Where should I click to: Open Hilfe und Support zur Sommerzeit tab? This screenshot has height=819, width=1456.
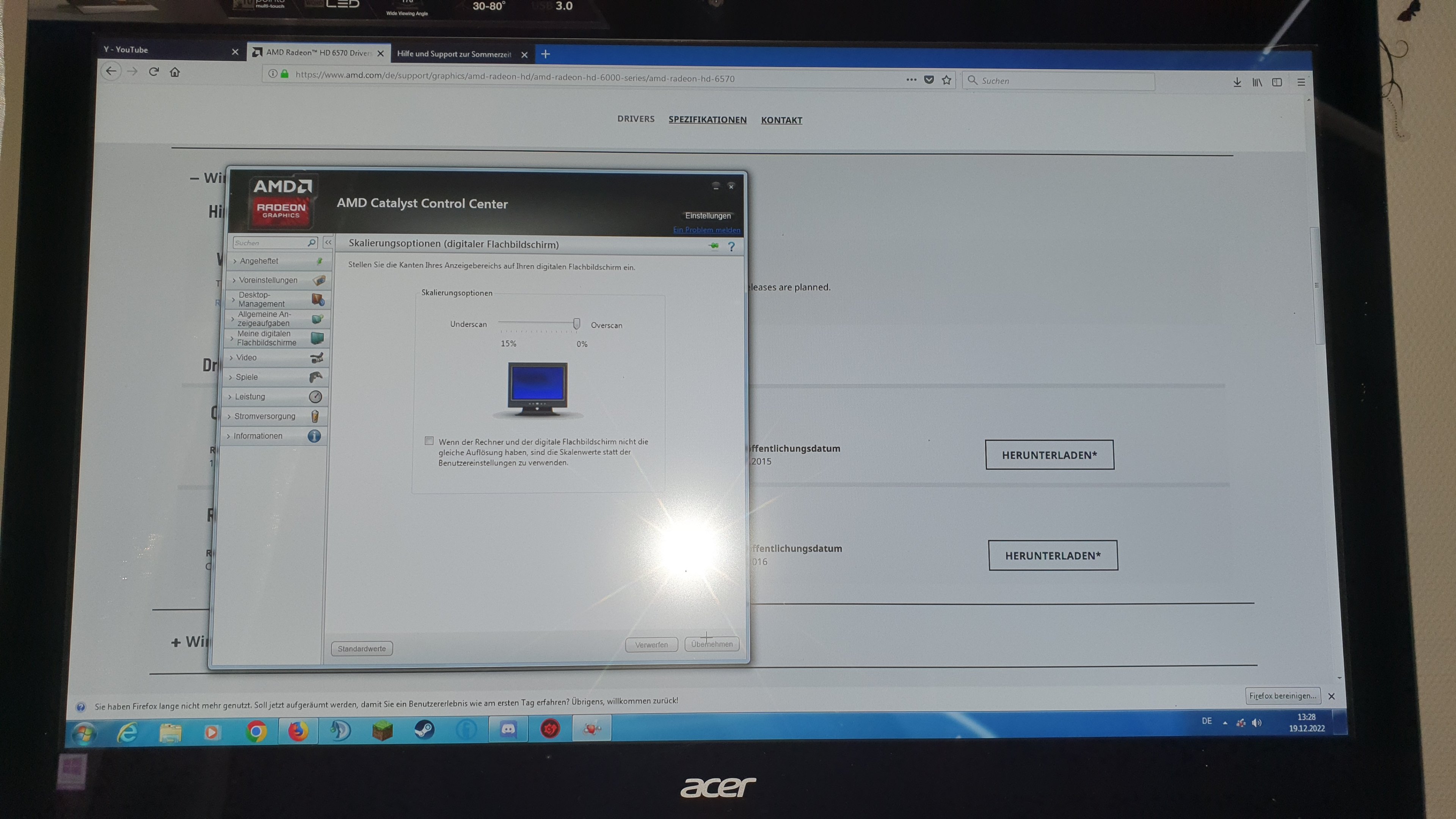[454, 54]
